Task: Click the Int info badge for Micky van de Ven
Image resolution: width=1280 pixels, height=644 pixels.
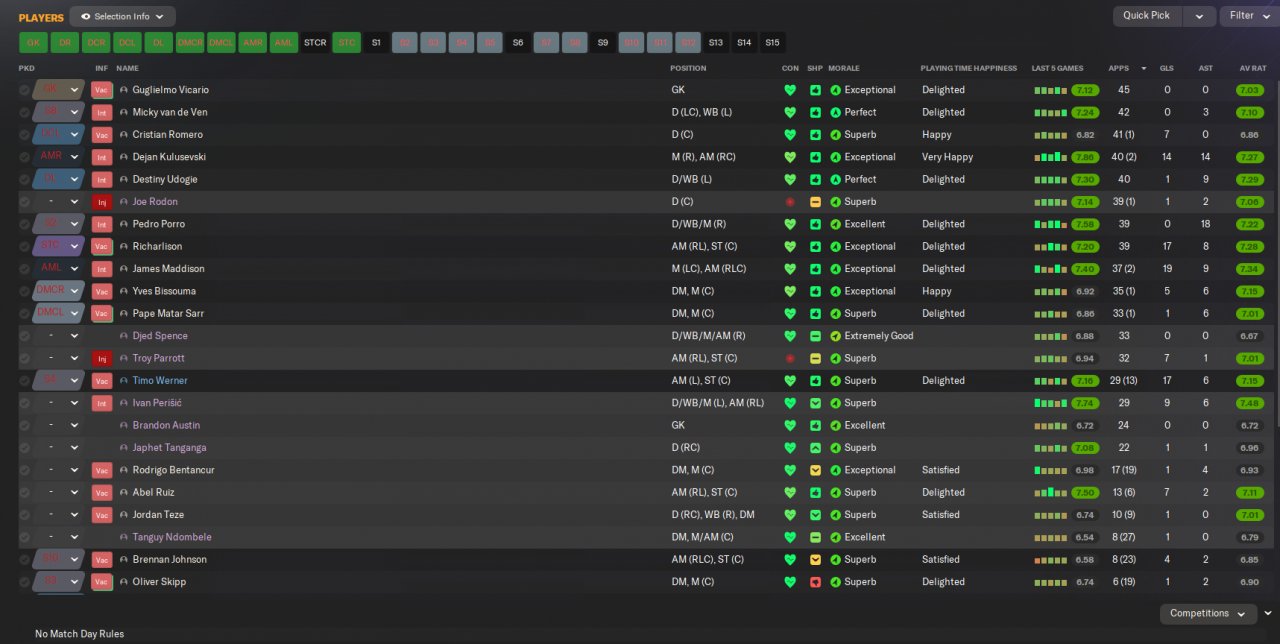Action: click(101, 112)
